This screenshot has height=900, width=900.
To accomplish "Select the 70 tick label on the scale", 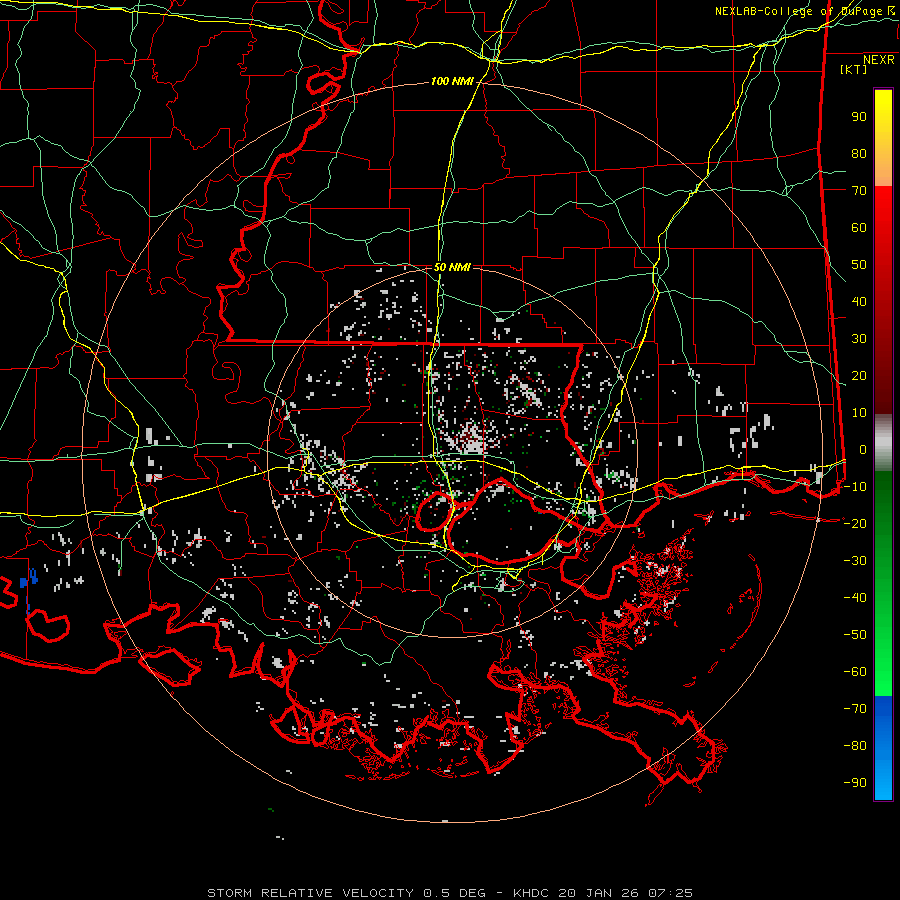I will point(859,191).
